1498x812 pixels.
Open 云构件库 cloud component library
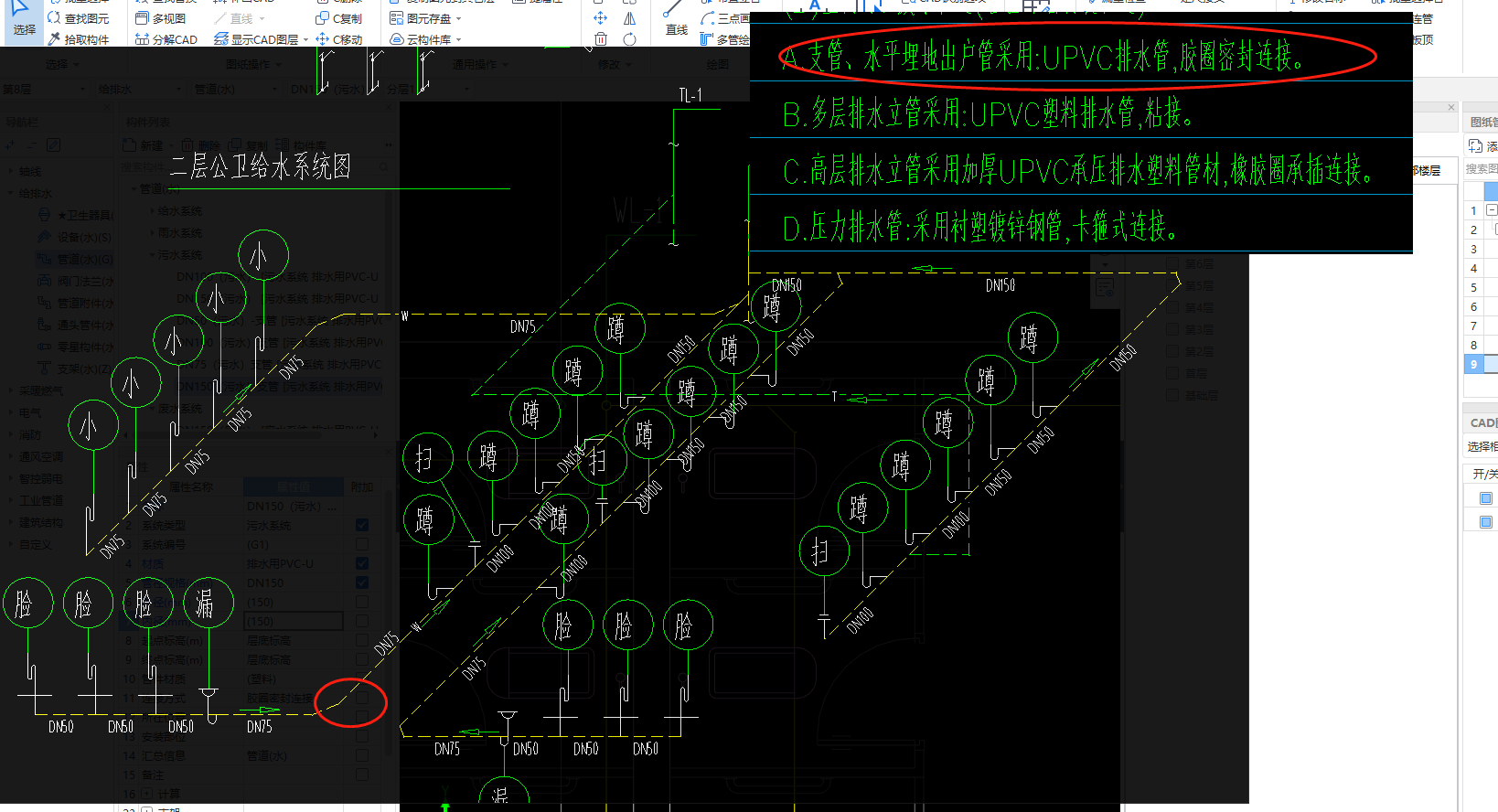click(x=421, y=39)
